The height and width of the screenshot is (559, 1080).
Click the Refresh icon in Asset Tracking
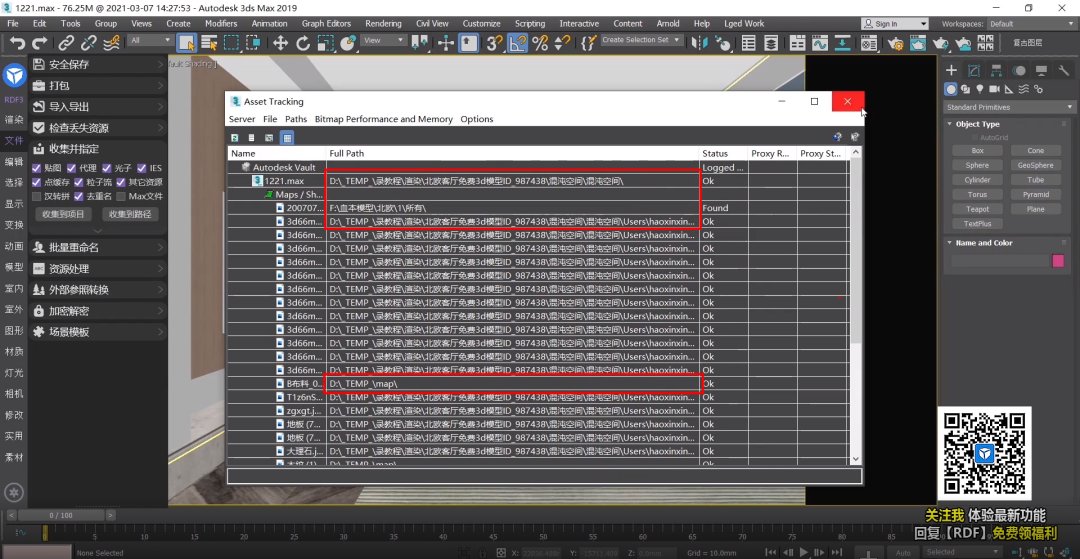click(234, 138)
